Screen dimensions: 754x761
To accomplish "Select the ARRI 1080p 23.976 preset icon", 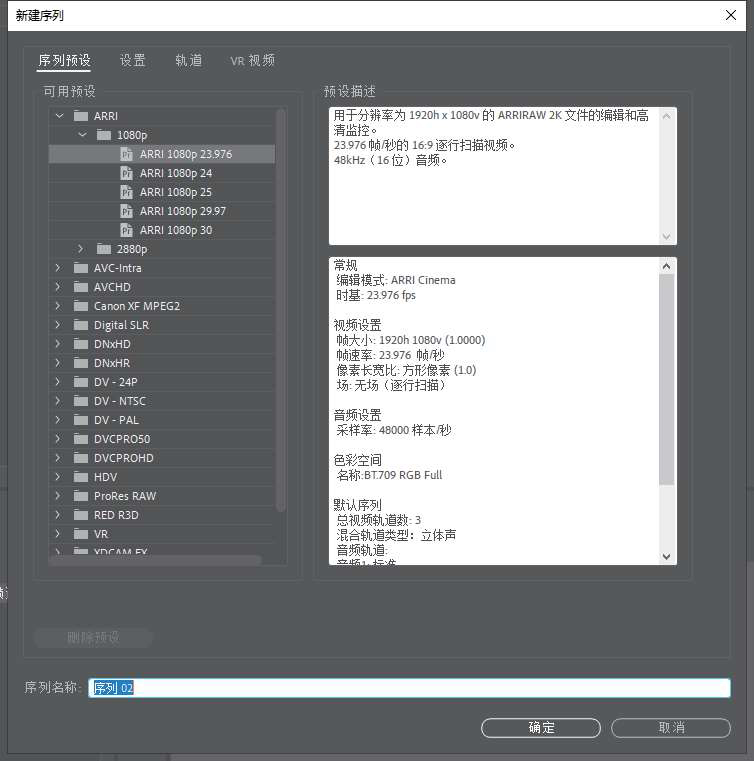I will pos(126,154).
